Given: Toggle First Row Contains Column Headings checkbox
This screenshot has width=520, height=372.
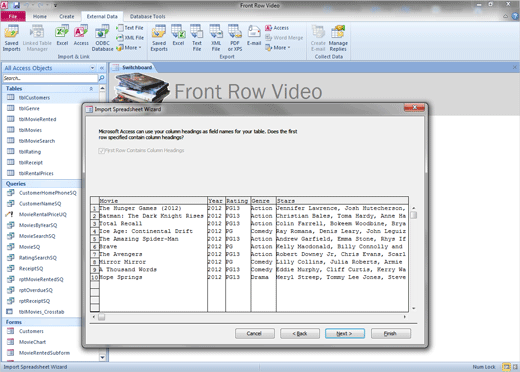Looking at the screenshot, I should (x=102, y=151).
